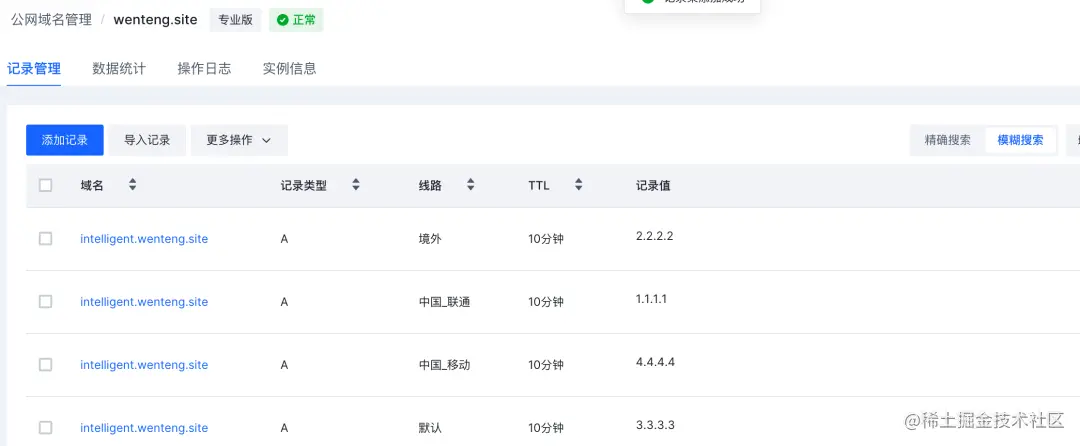This screenshot has height=446, width=1080.
Task: Click the green 正常 status badge
Action: 296,20
